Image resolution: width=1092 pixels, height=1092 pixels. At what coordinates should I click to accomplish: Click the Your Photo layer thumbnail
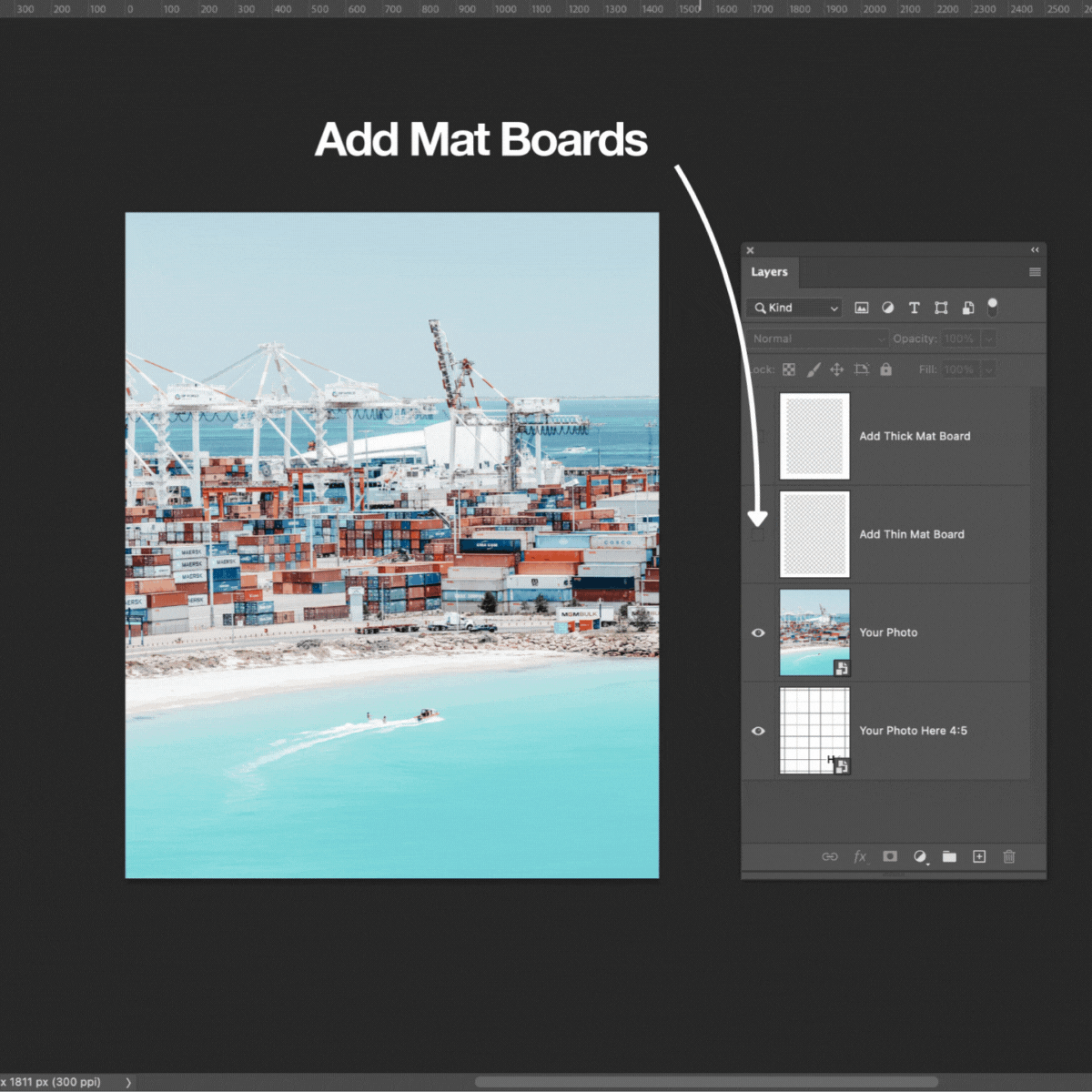coord(814,632)
